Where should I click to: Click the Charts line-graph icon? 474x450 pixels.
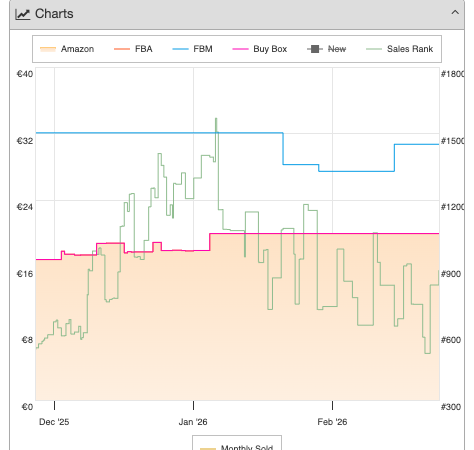pyautogui.click(x=23, y=14)
